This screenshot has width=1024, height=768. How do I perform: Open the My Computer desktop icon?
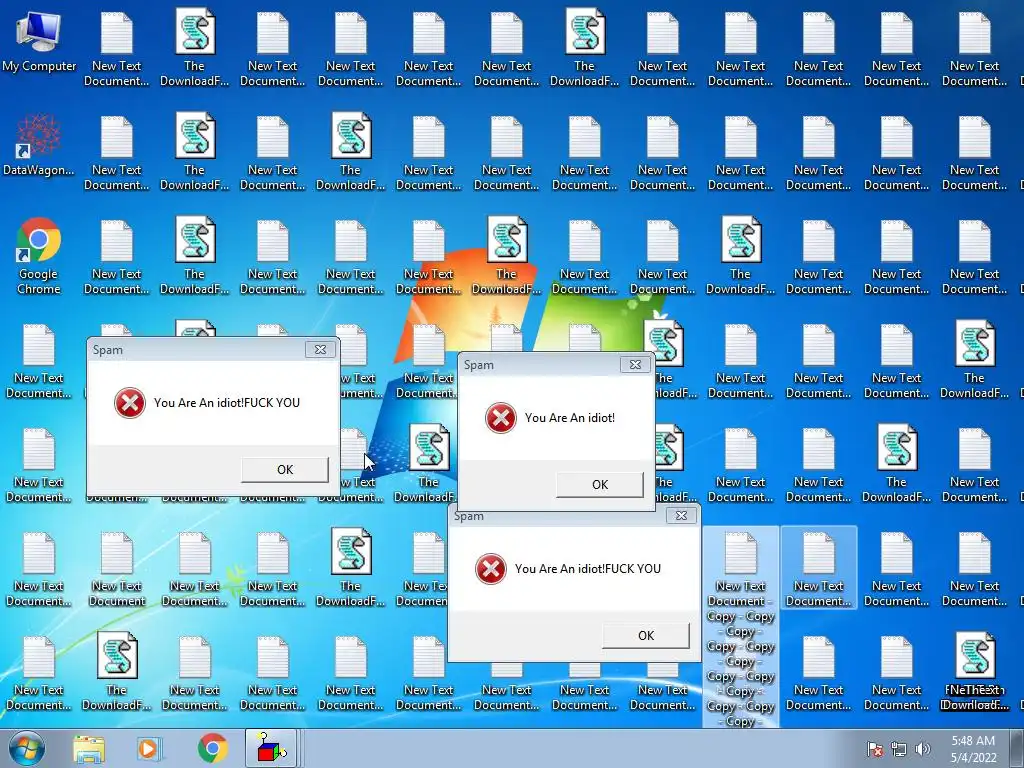click(x=39, y=40)
